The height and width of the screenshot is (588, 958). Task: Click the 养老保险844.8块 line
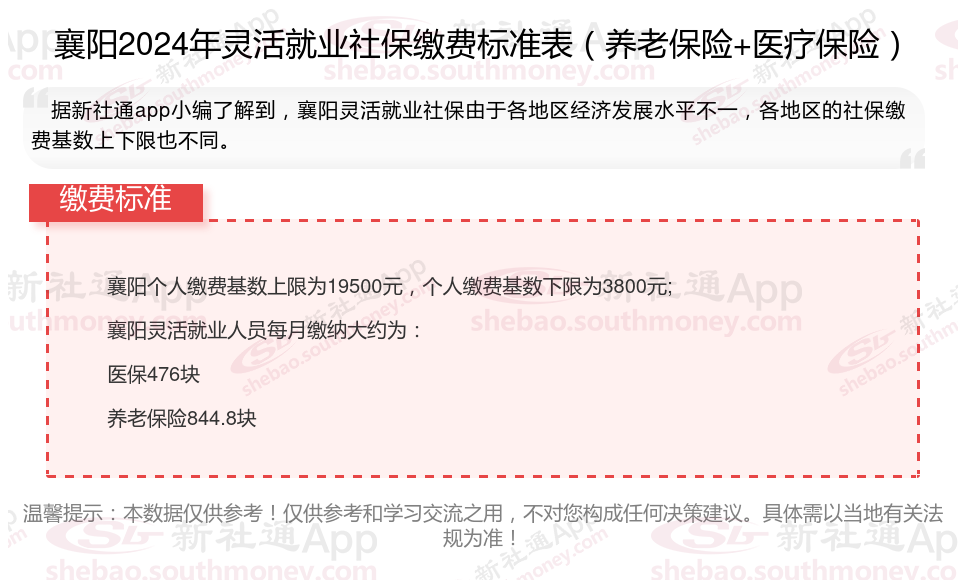tap(181, 418)
